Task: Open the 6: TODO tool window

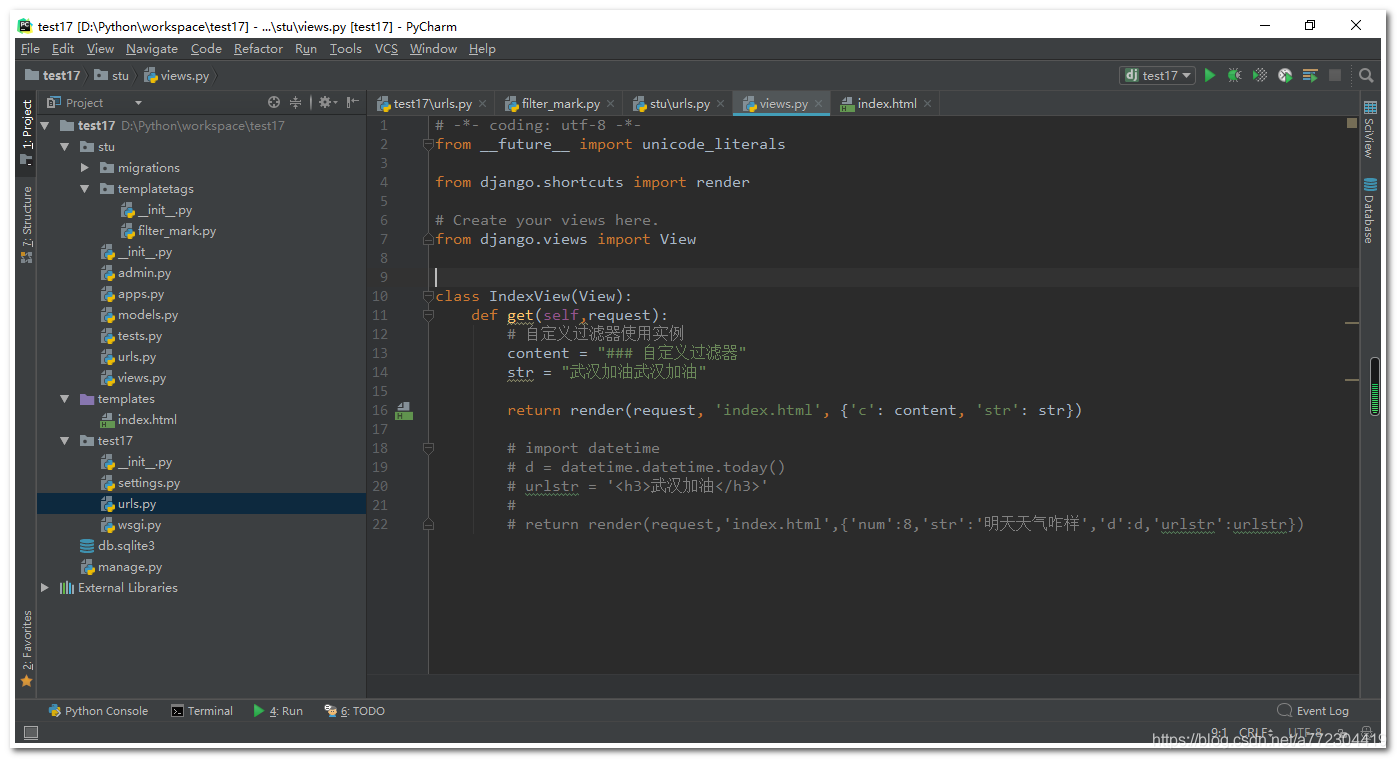Action: click(x=354, y=711)
